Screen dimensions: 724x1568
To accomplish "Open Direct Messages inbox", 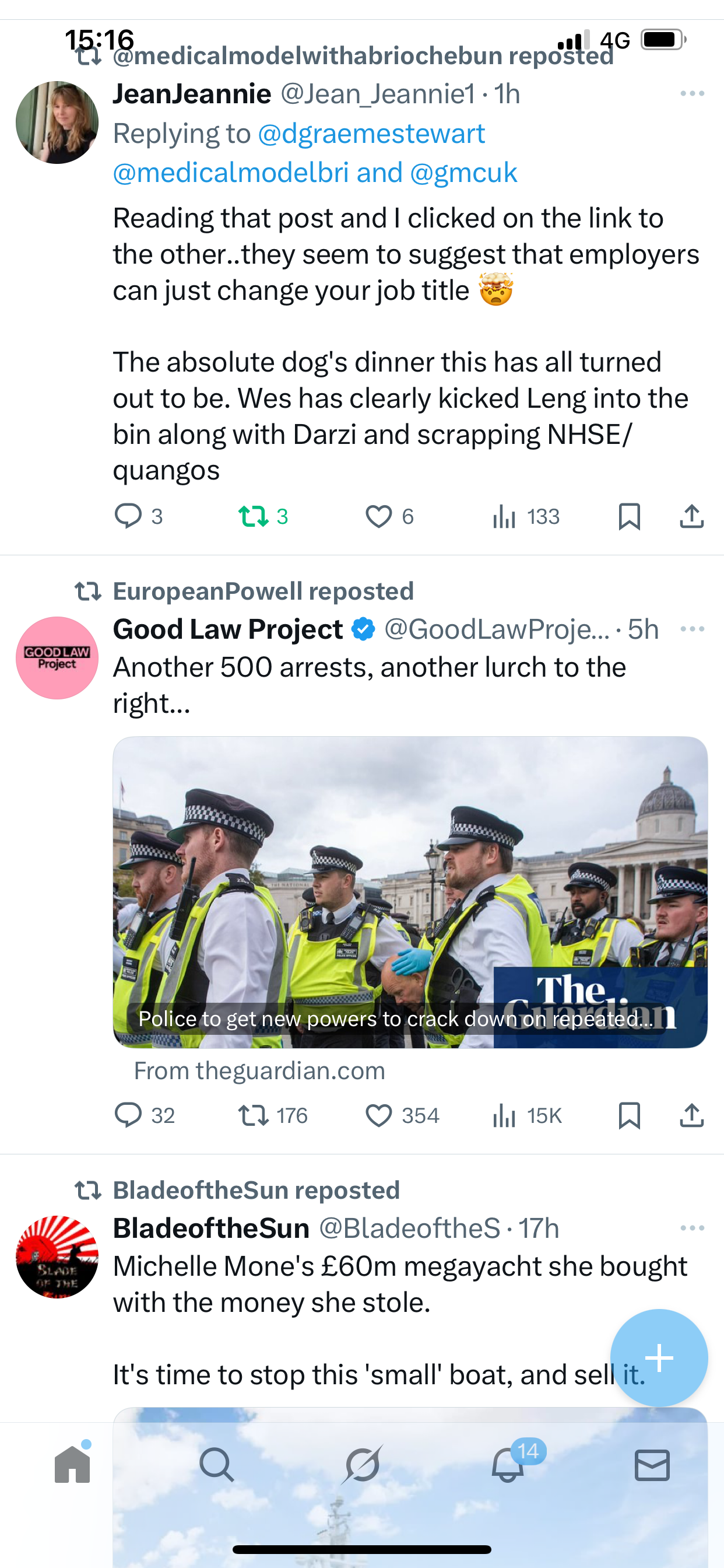I will (x=652, y=1464).
